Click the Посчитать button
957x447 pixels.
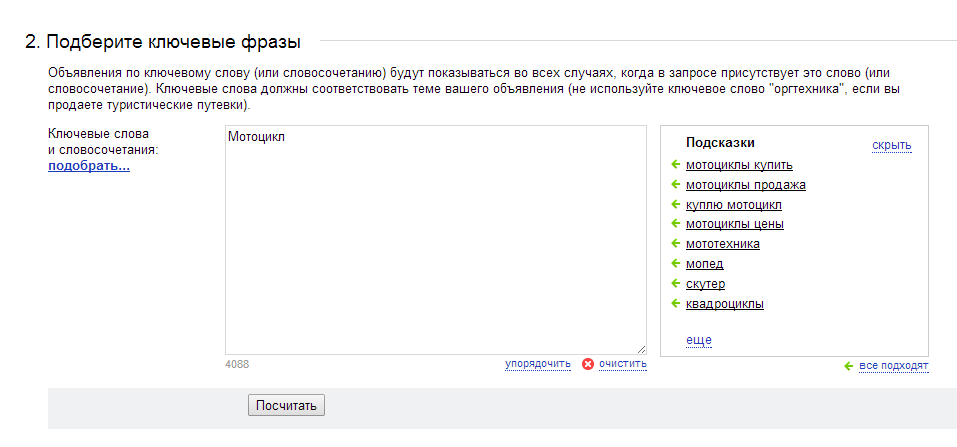click(x=286, y=405)
